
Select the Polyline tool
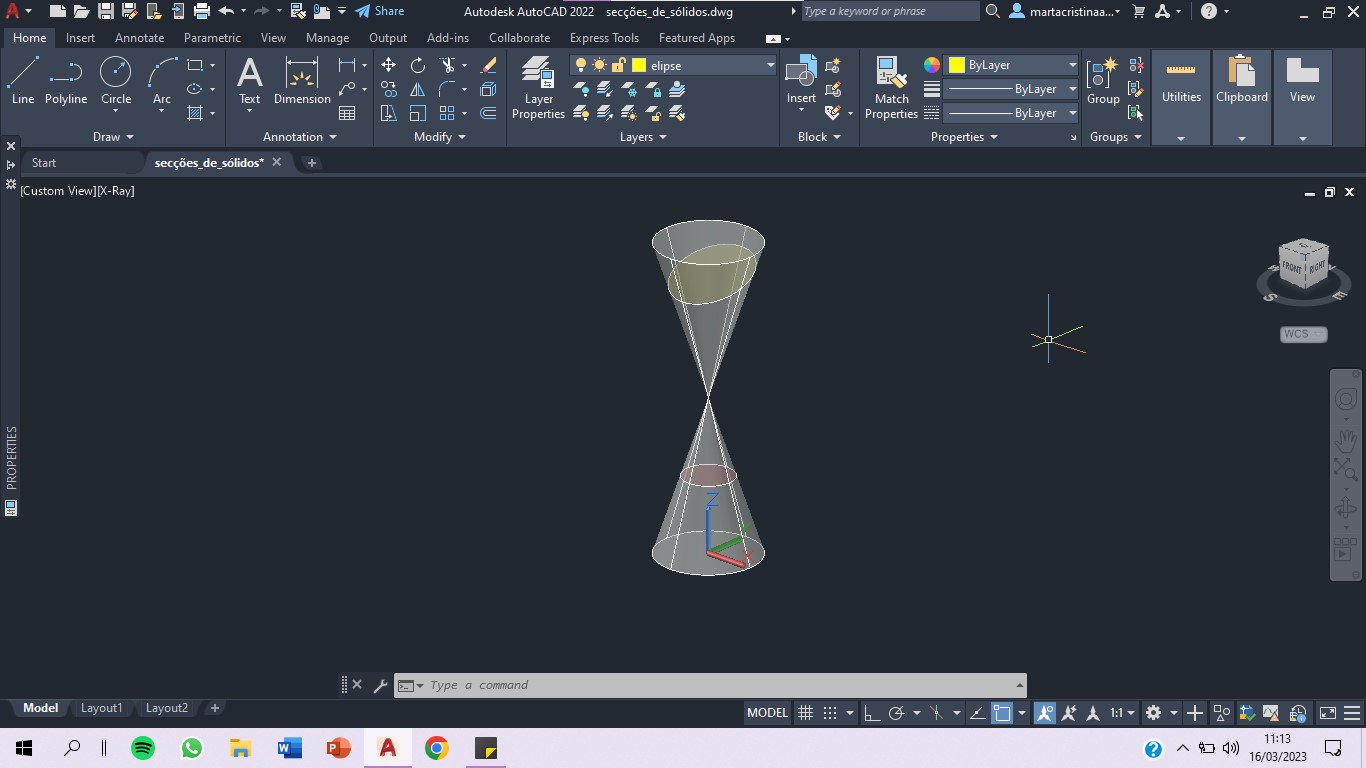[x=66, y=80]
